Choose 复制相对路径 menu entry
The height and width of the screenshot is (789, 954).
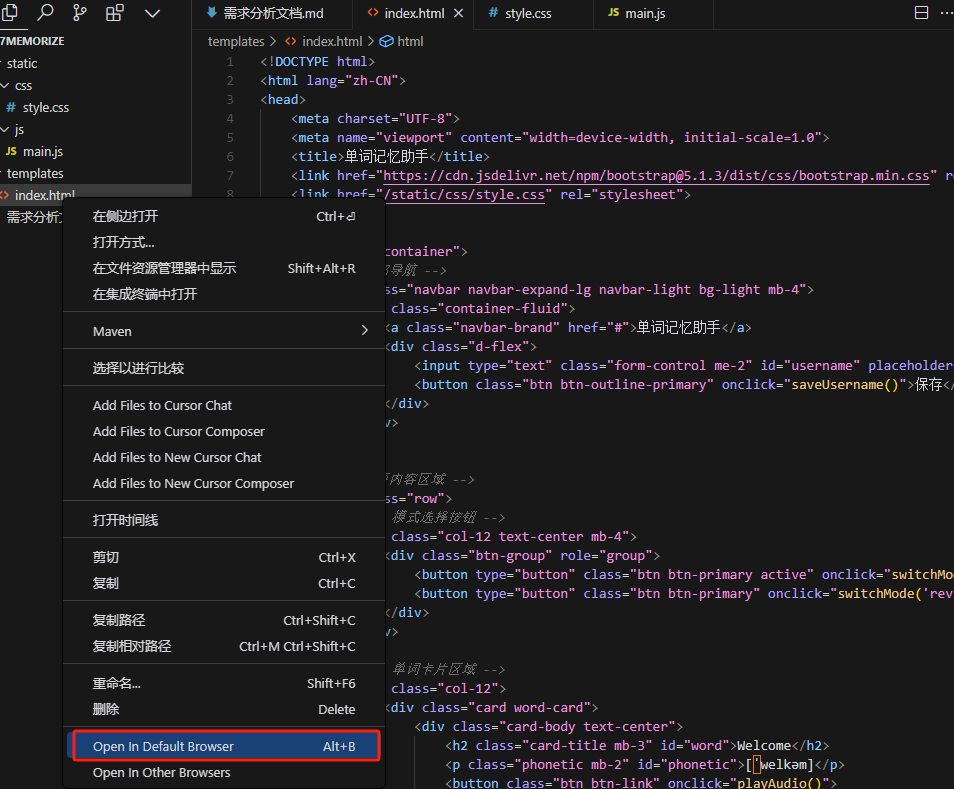point(224,647)
